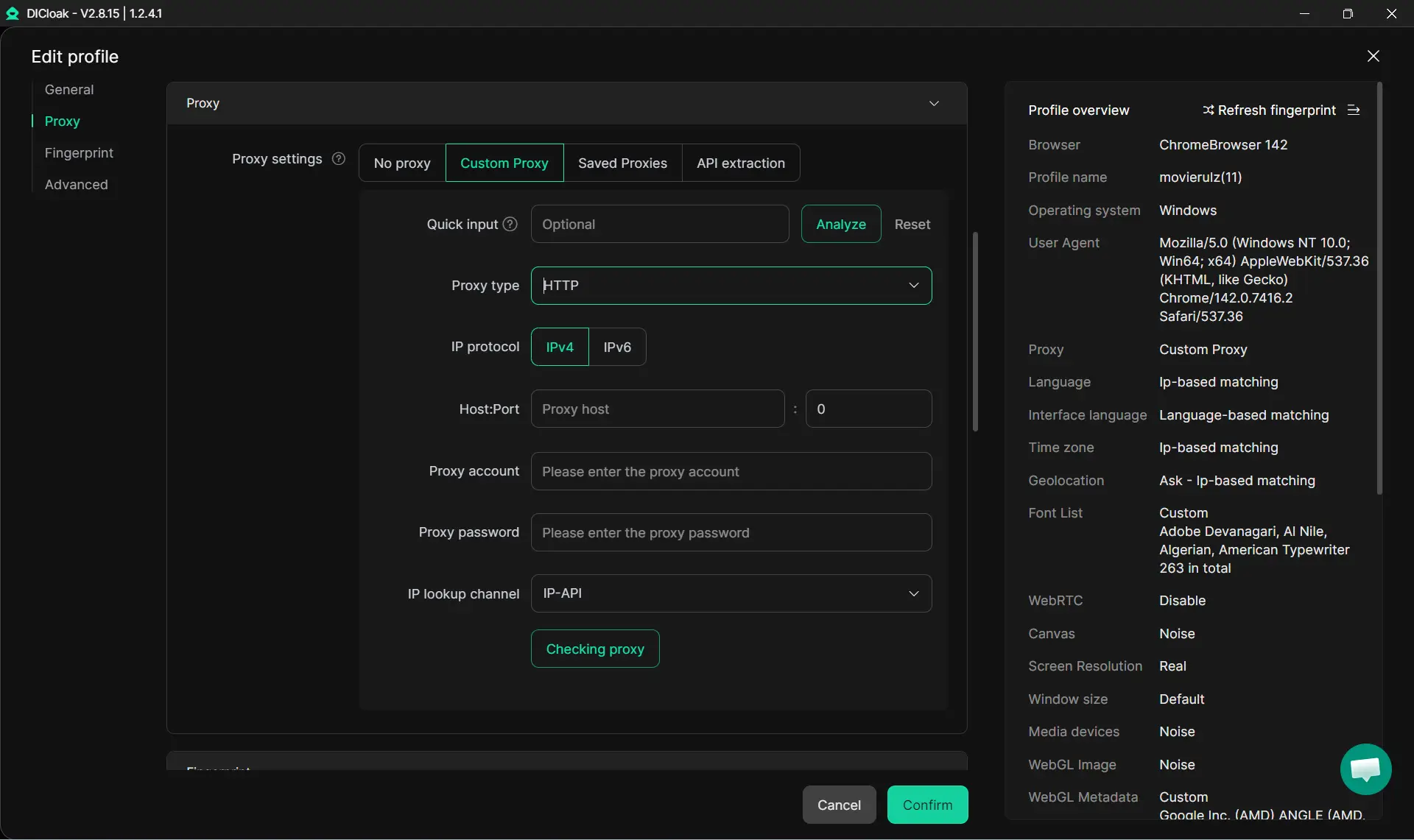Click the Checking proxy button
1414x840 pixels.
[x=595, y=649]
